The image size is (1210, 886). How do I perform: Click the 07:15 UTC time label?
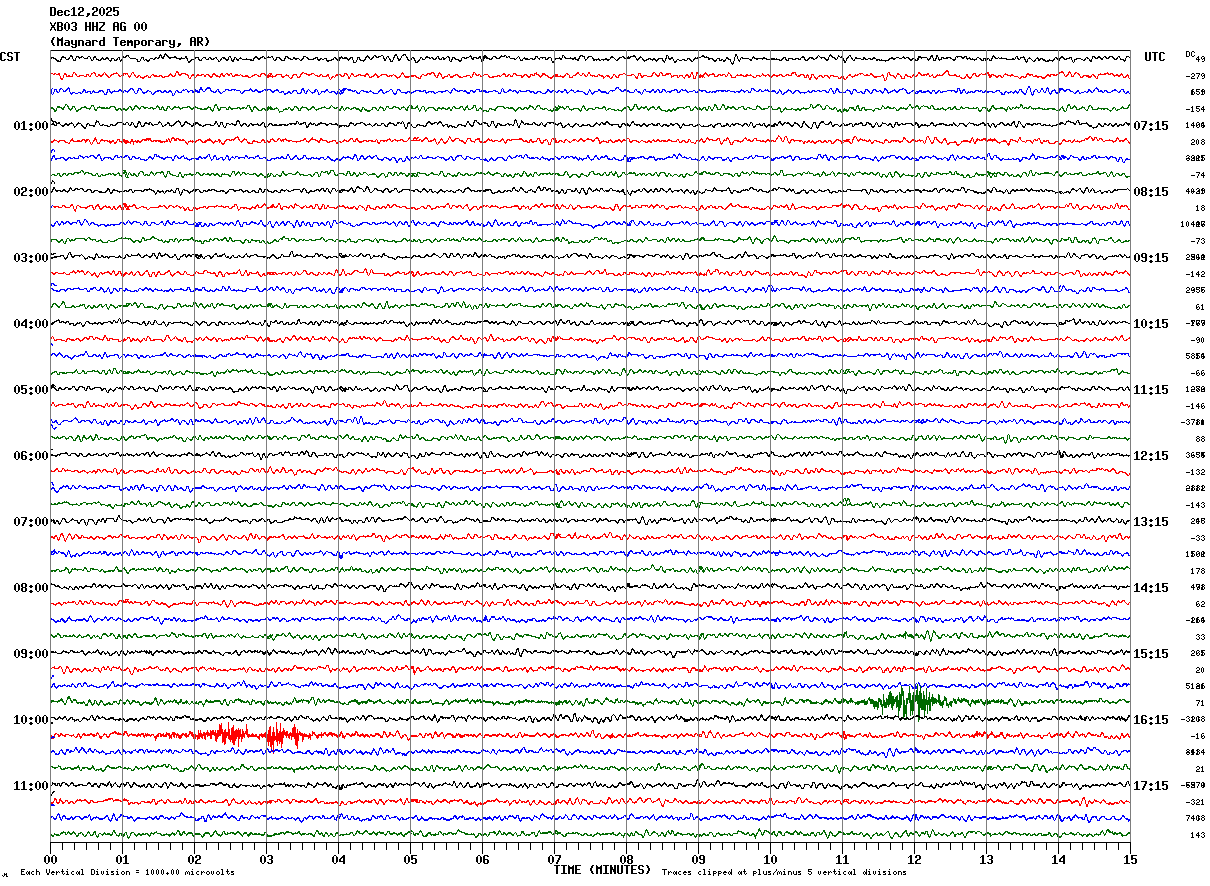pos(1151,126)
